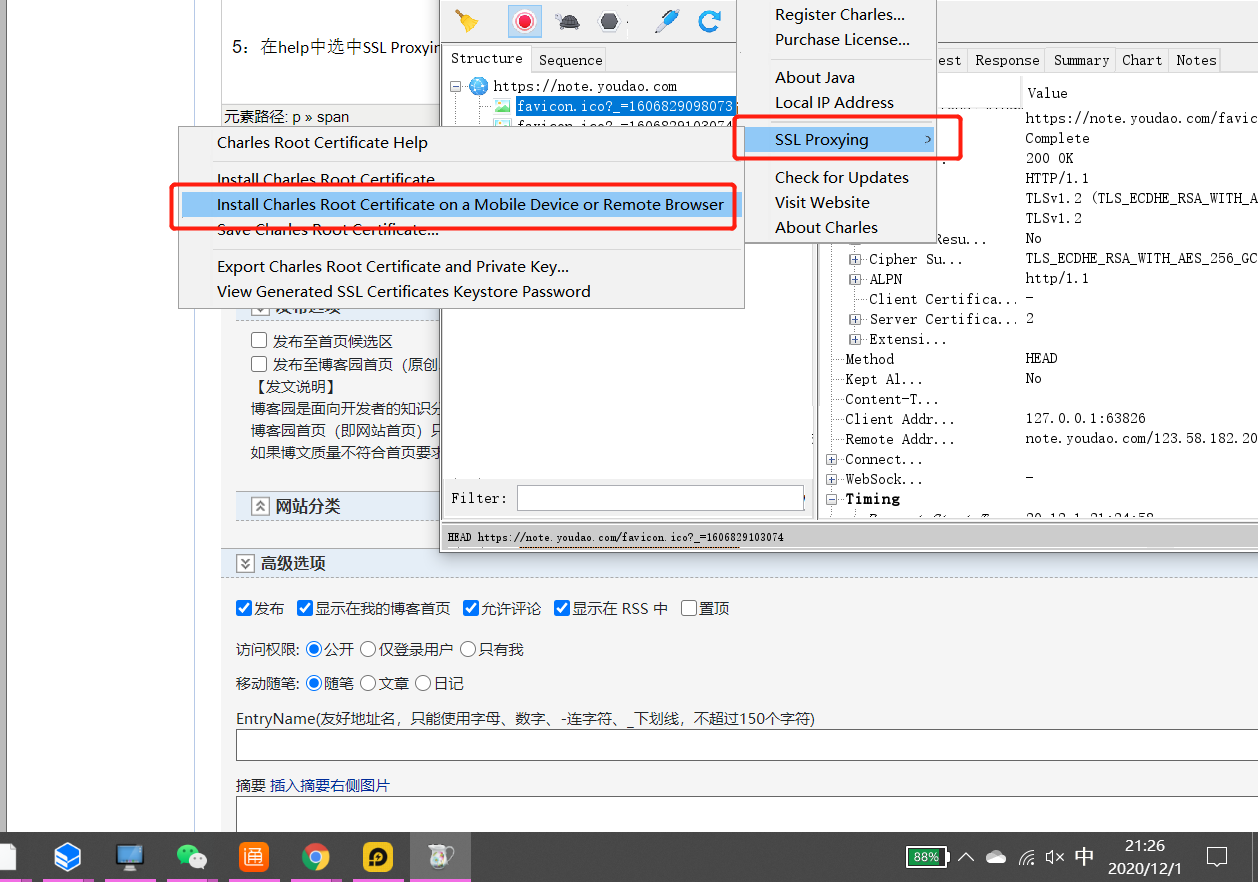The width and height of the screenshot is (1258, 882).
Task: Switch to the Response tab
Action: pyautogui.click(x=1007, y=60)
